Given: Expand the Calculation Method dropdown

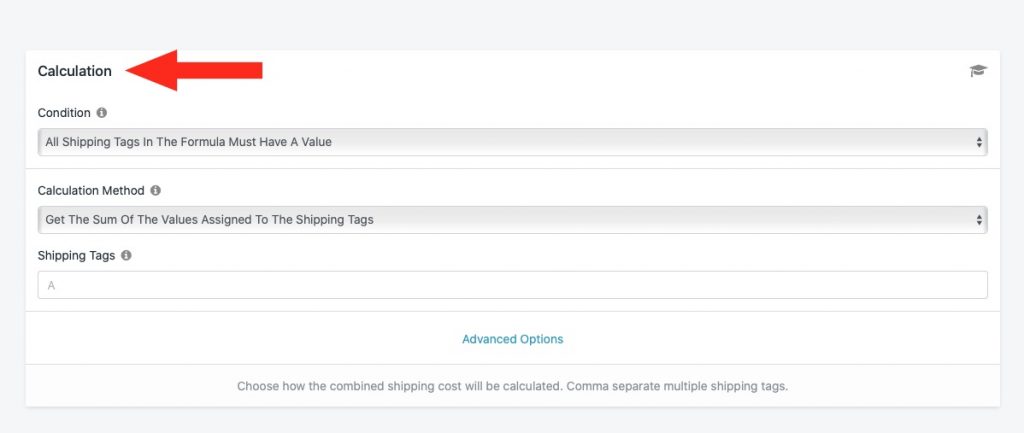Looking at the screenshot, I should [x=512, y=219].
